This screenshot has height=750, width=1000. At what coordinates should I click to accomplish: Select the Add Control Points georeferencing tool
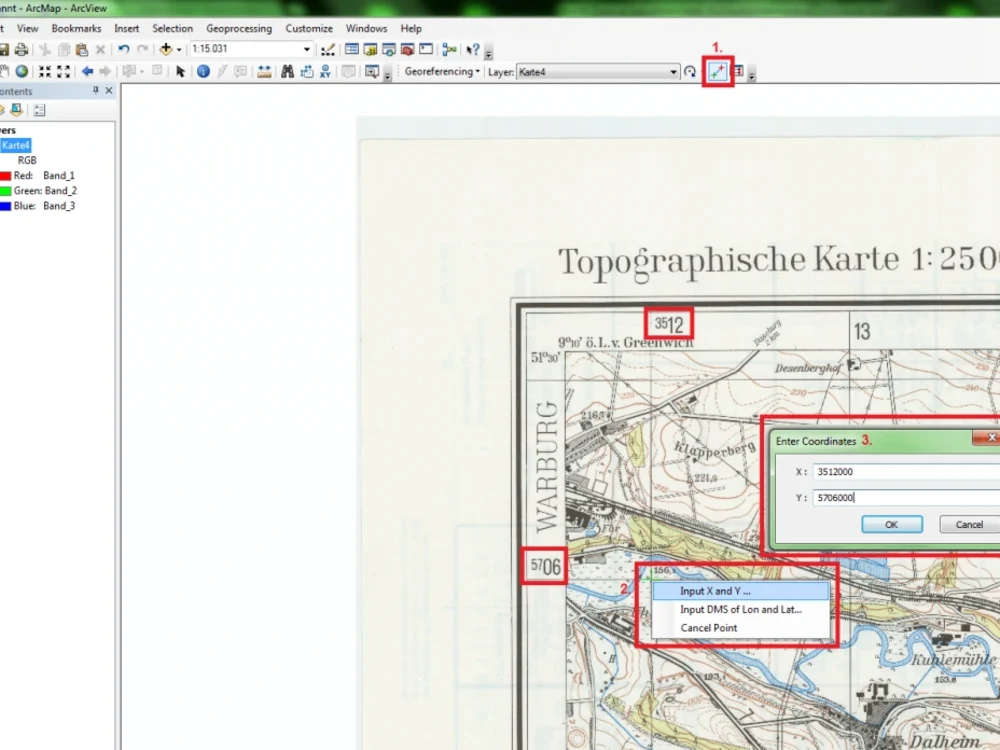(717, 71)
